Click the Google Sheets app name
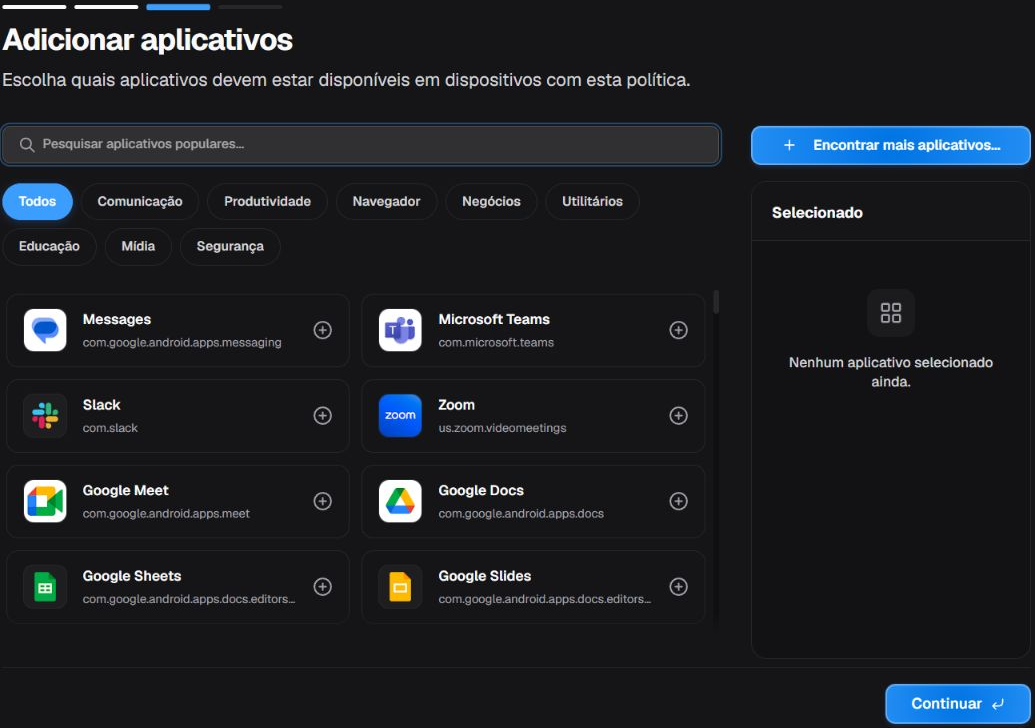 pyautogui.click(x=131, y=576)
